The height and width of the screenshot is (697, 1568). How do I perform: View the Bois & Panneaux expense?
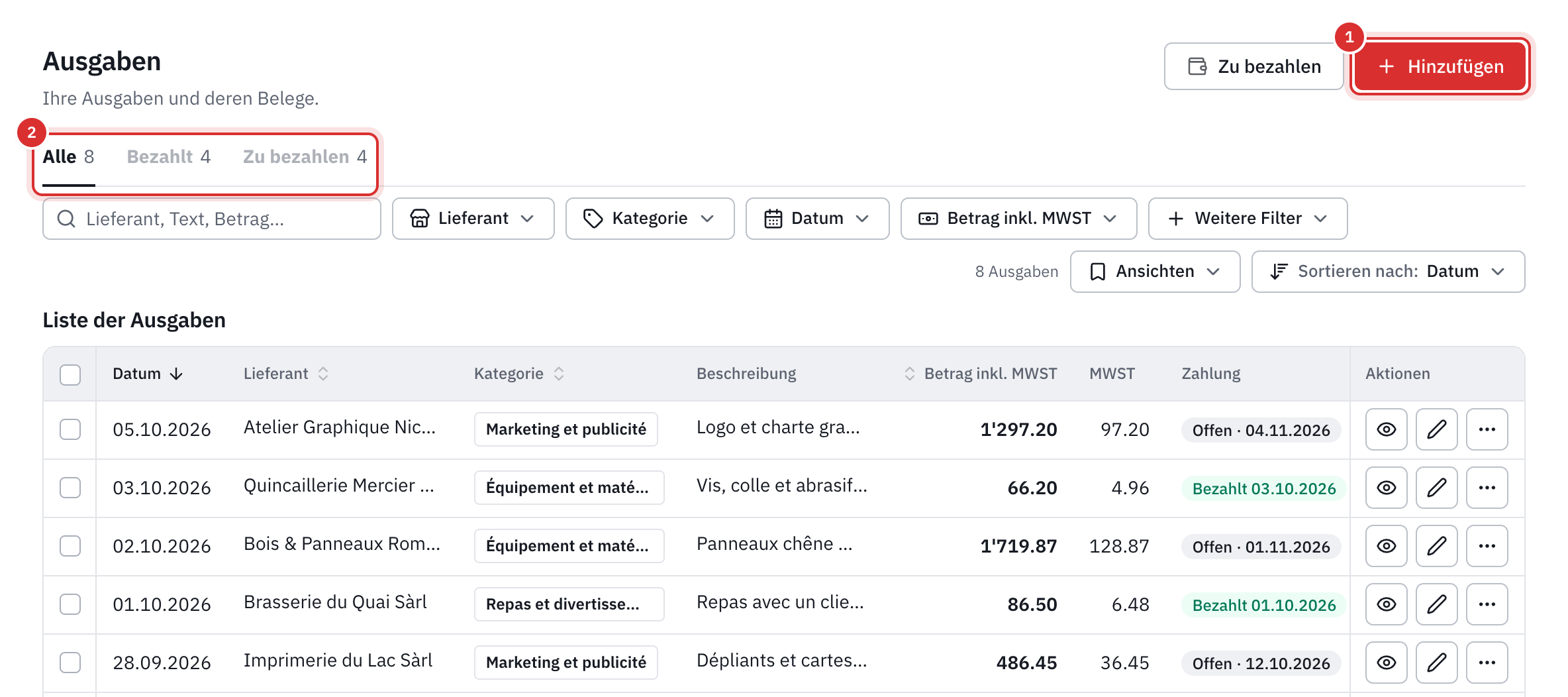[x=1386, y=546]
